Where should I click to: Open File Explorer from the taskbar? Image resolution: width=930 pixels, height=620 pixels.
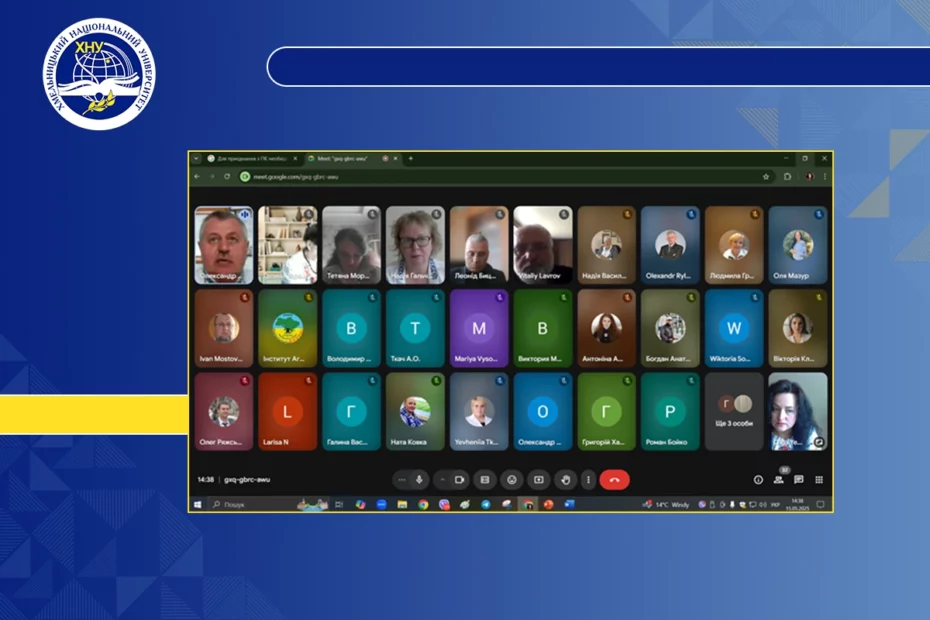point(402,504)
